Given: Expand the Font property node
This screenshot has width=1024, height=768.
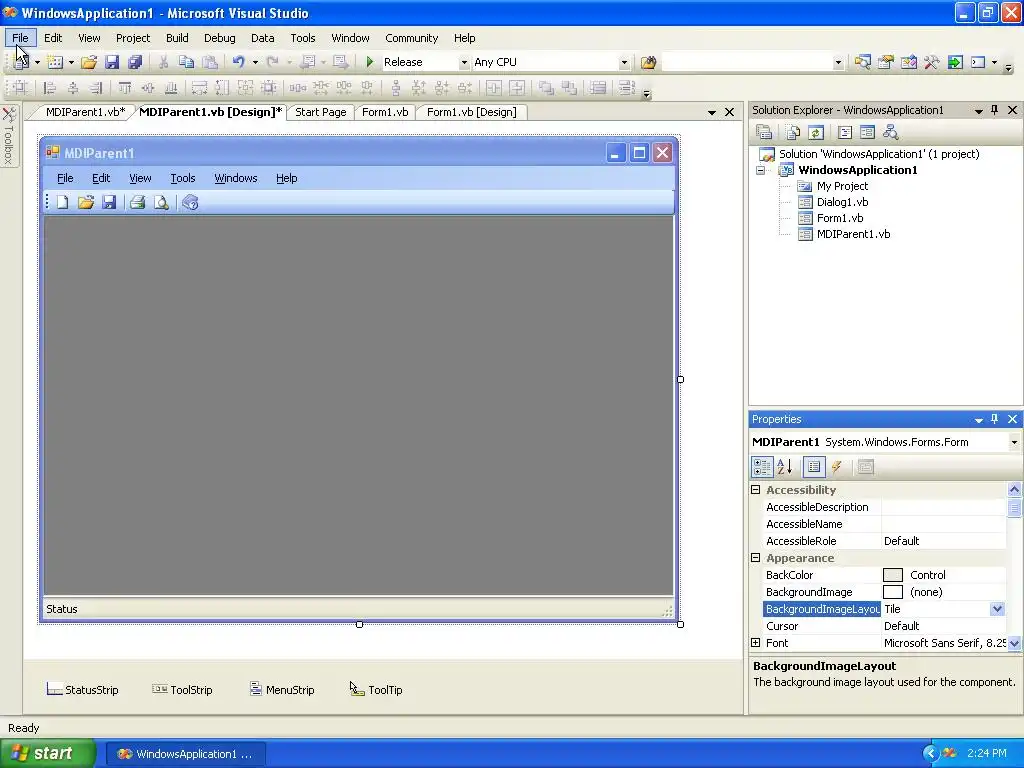Looking at the screenshot, I should pyautogui.click(x=756, y=643).
